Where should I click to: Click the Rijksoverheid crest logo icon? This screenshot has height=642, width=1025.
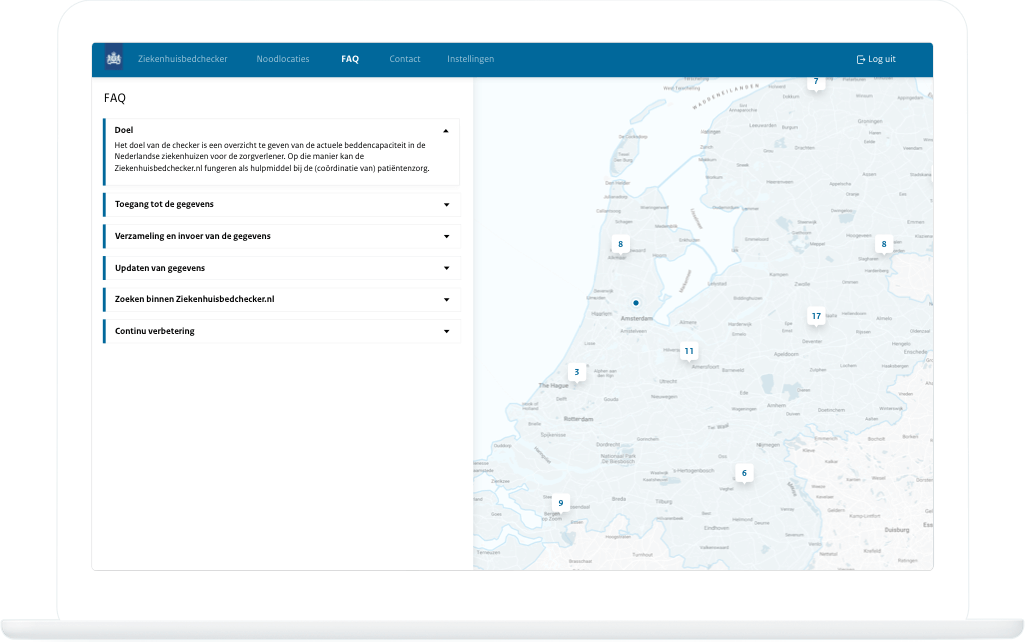114,59
